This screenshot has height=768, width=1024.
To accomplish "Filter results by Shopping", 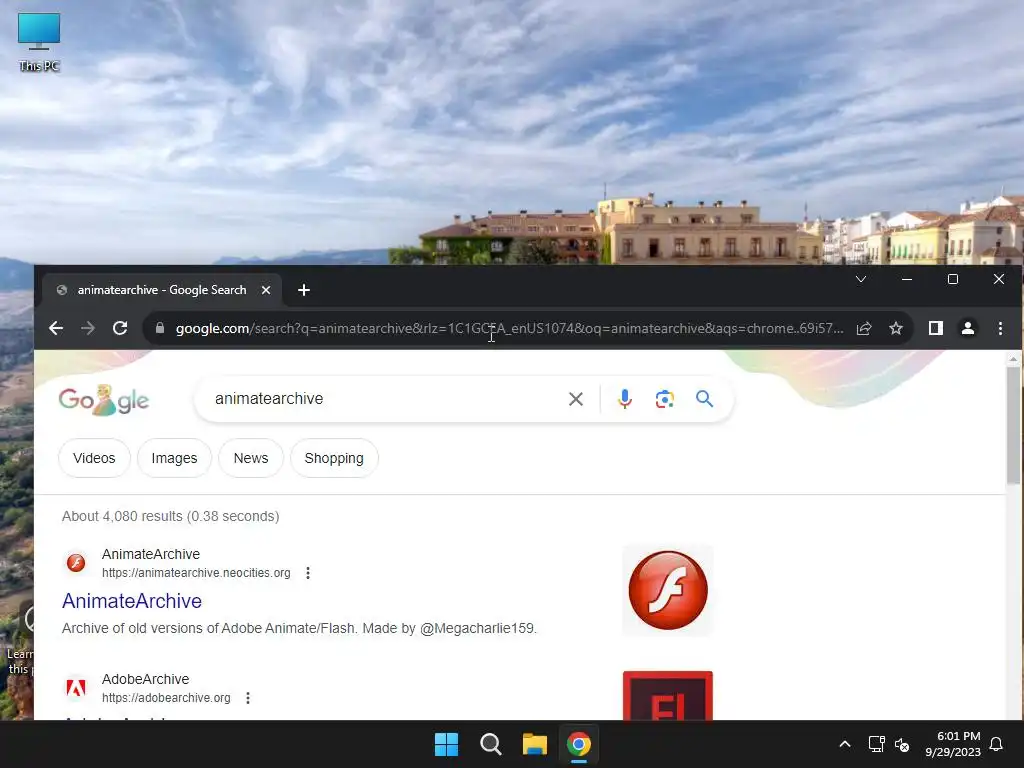I will tap(334, 458).
